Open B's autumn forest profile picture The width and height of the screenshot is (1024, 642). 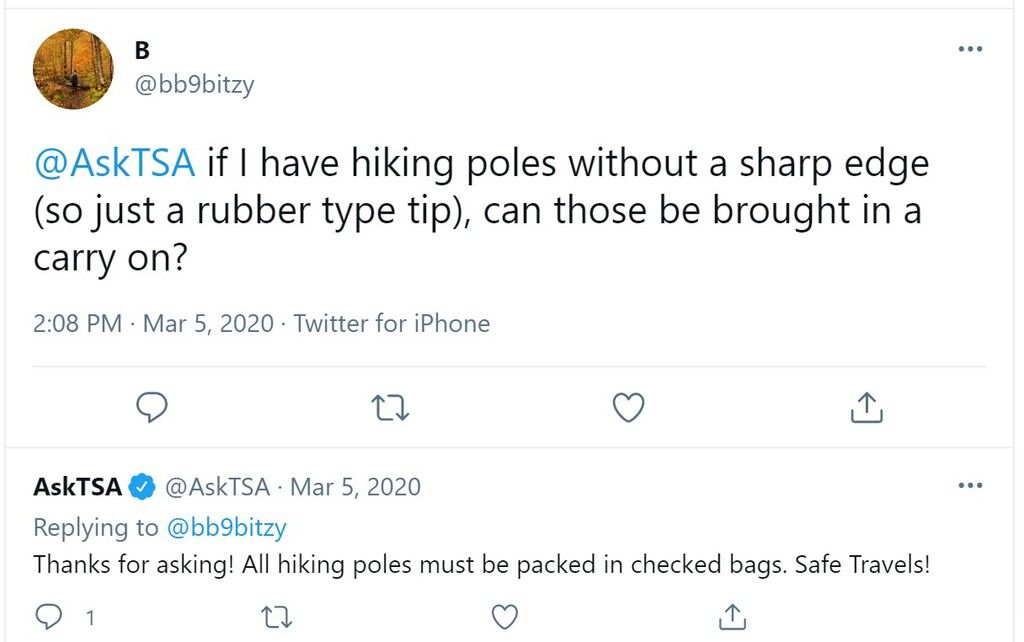[73, 69]
